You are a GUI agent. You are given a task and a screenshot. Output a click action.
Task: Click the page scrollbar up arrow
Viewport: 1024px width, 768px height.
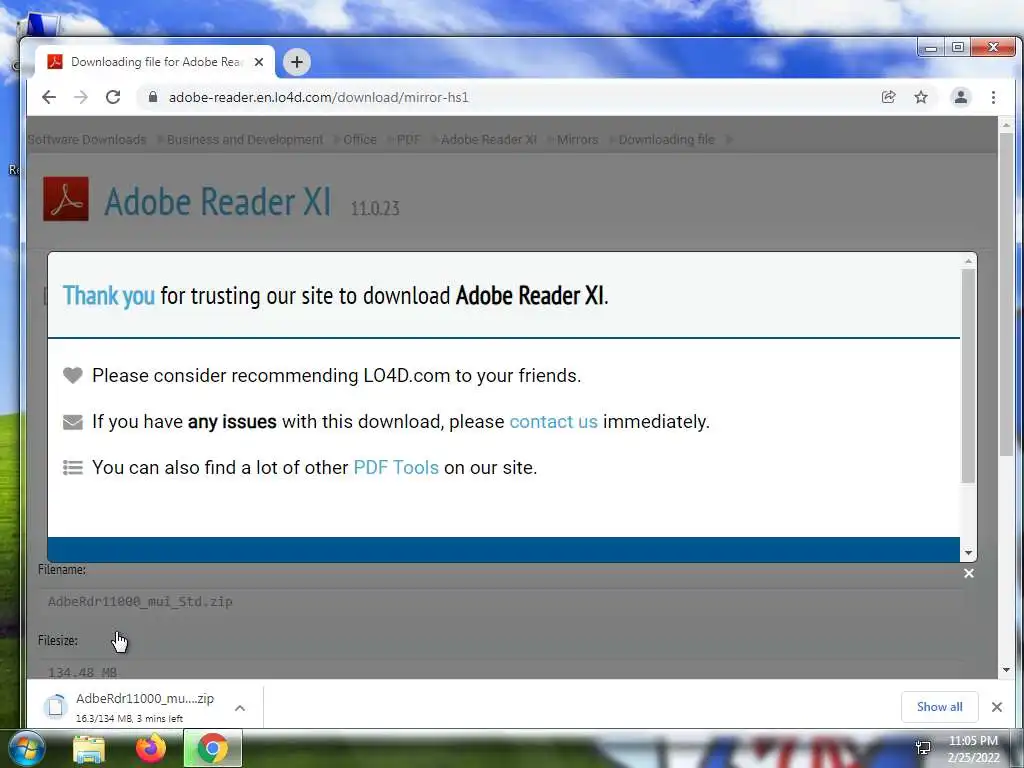pyautogui.click(x=1006, y=125)
